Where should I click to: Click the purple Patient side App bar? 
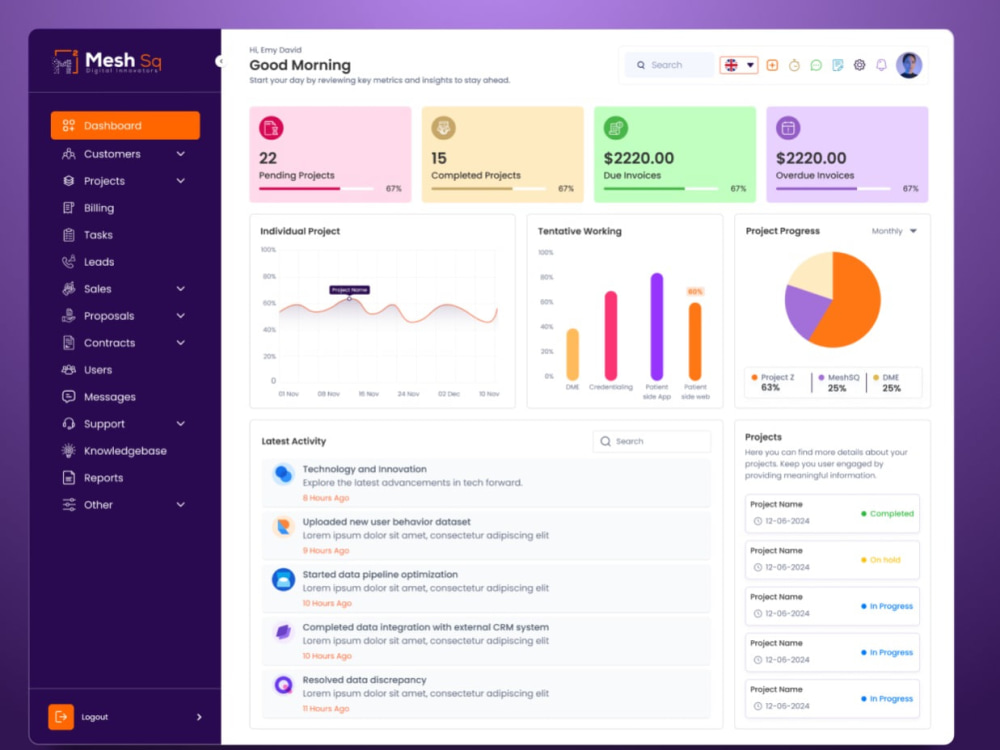click(x=656, y=327)
